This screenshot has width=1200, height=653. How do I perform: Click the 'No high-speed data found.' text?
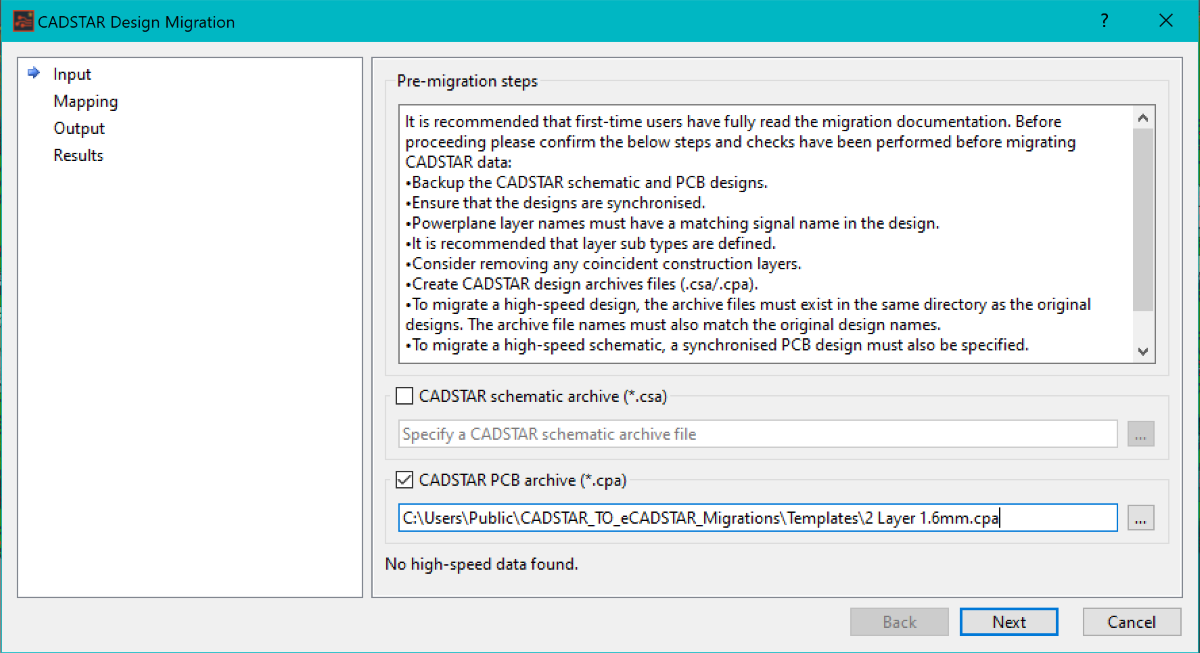coord(482,564)
